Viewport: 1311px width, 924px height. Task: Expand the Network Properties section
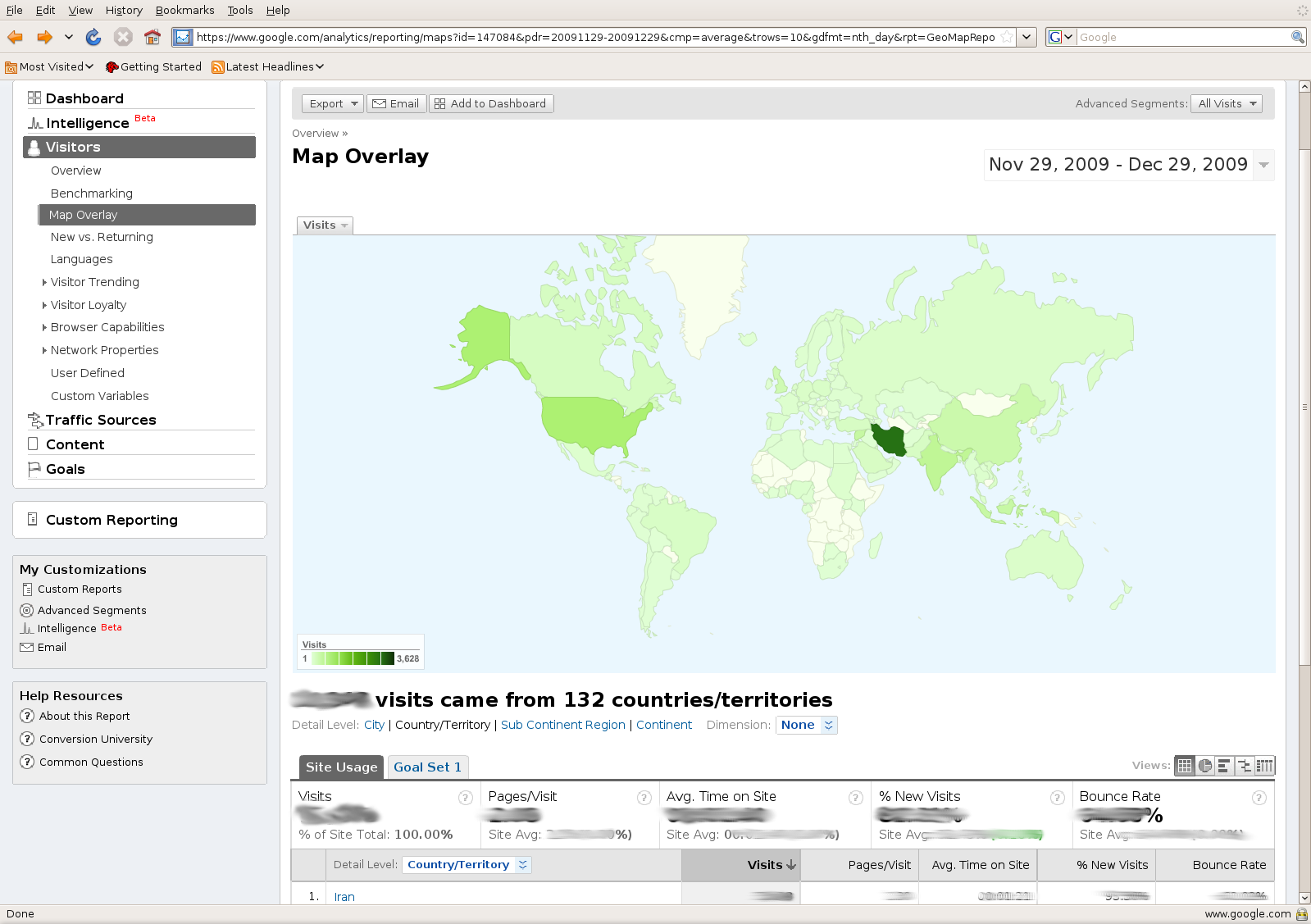tap(44, 350)
